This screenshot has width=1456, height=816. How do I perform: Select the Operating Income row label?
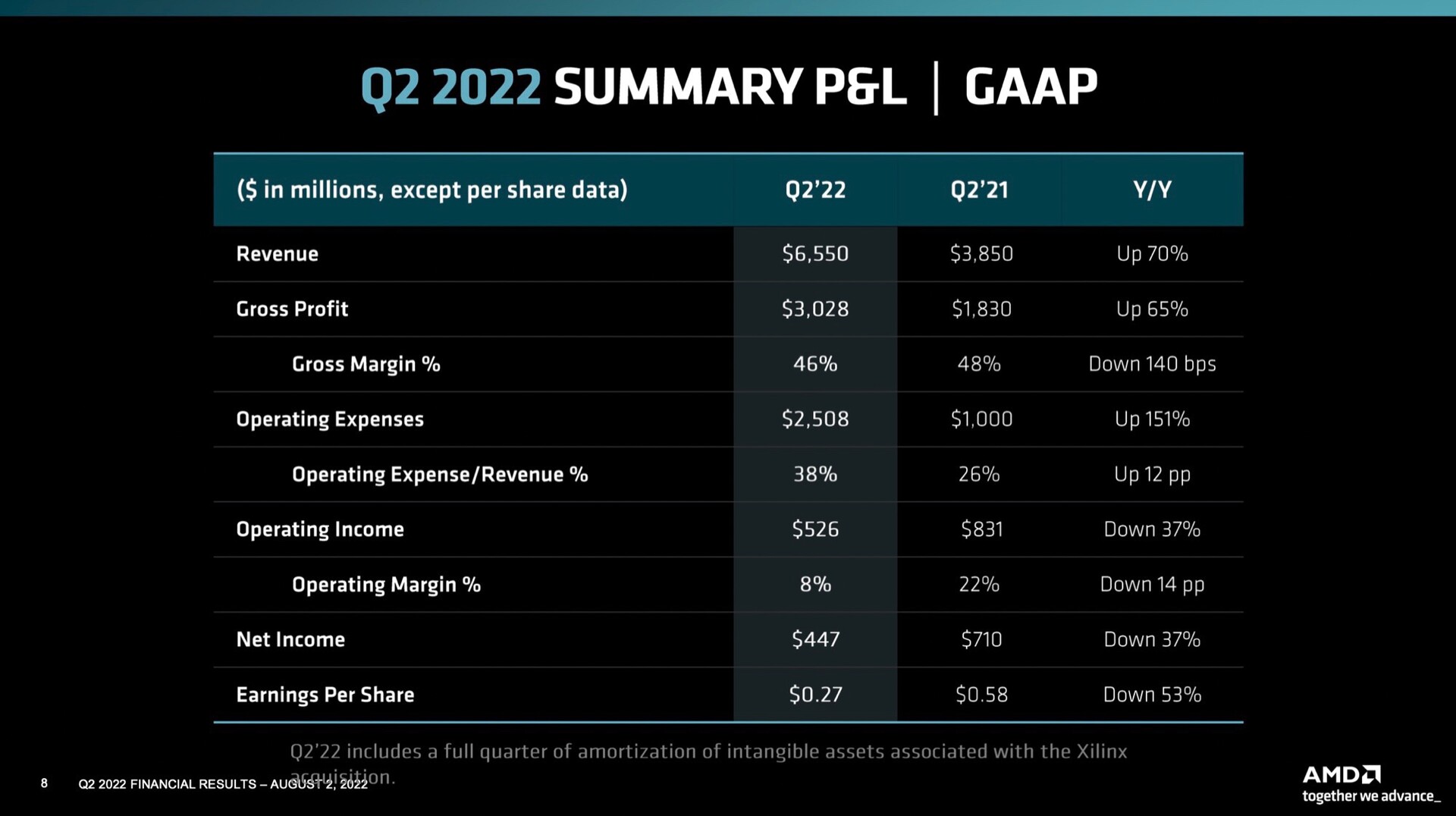[320, 529]
